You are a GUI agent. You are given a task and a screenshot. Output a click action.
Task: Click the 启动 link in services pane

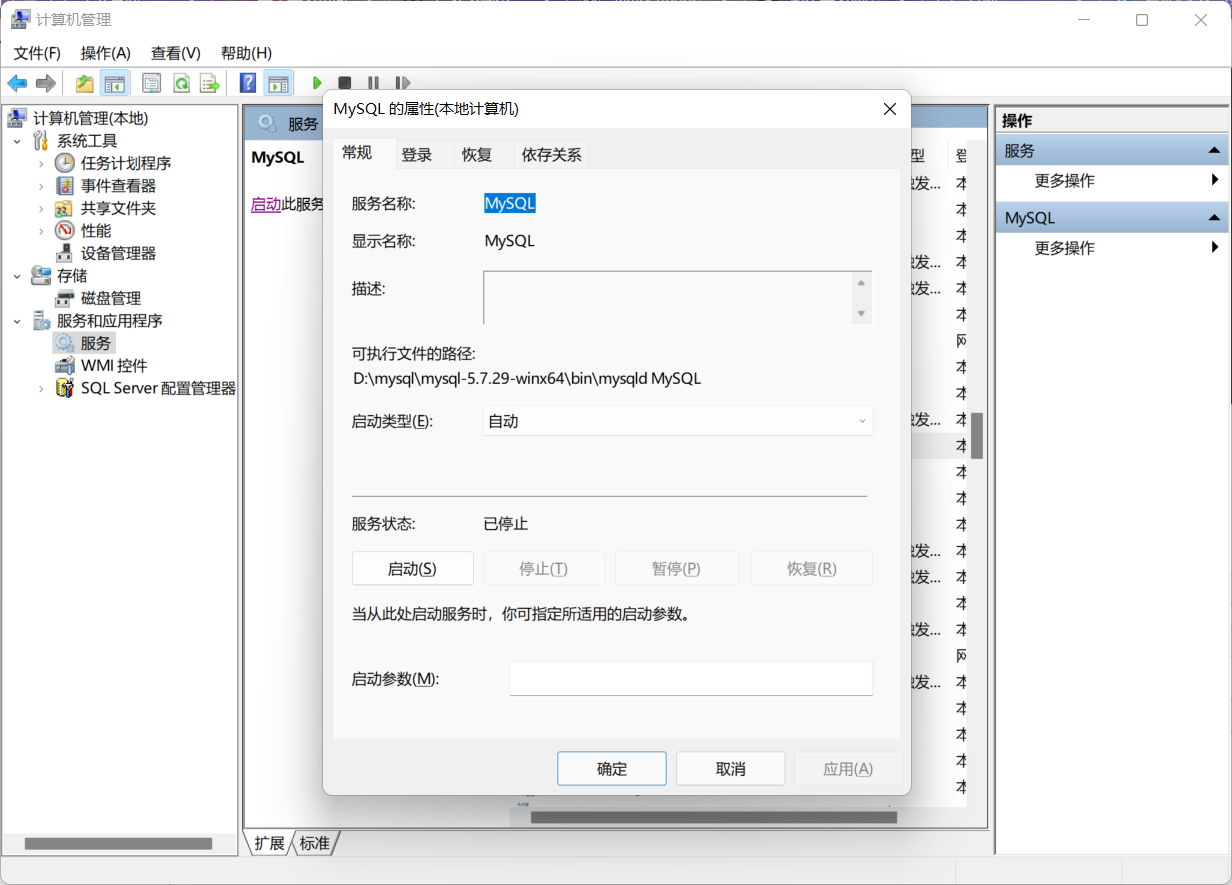click(x=266, y=203)
